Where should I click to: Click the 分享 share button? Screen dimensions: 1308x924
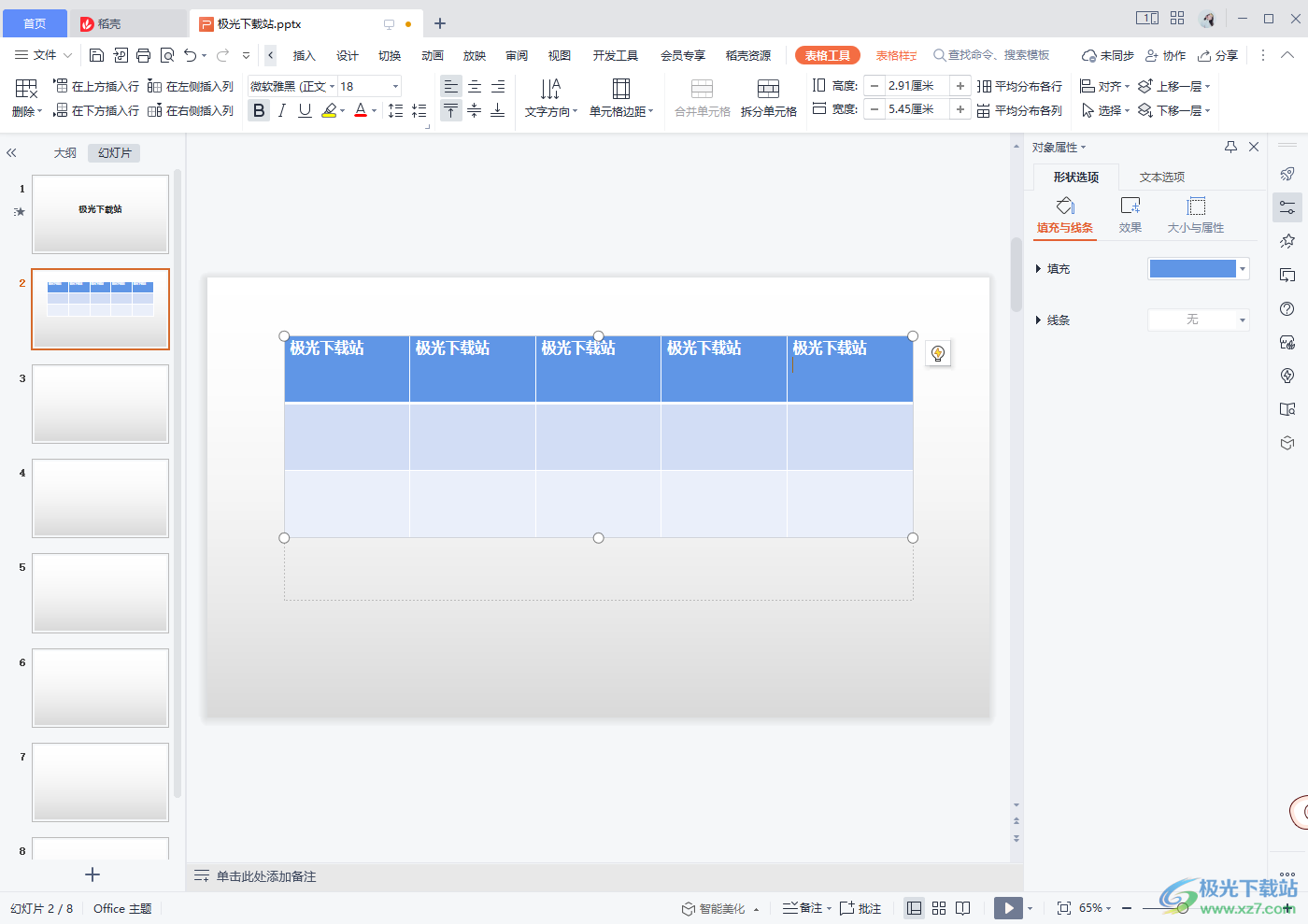(x=1218, y=55)
